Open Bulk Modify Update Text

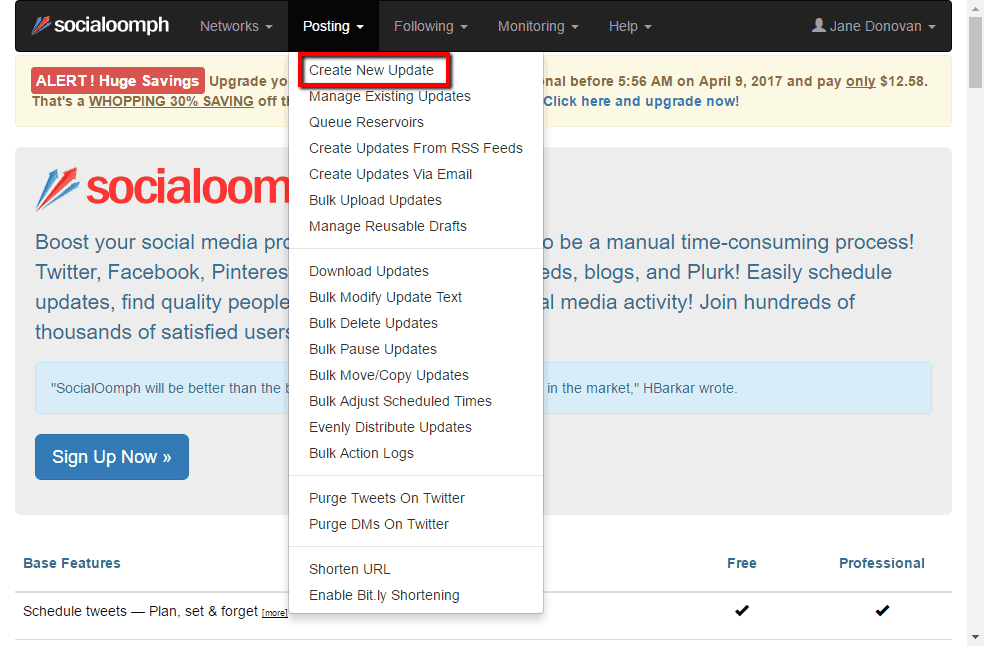(x=385, y=297)
